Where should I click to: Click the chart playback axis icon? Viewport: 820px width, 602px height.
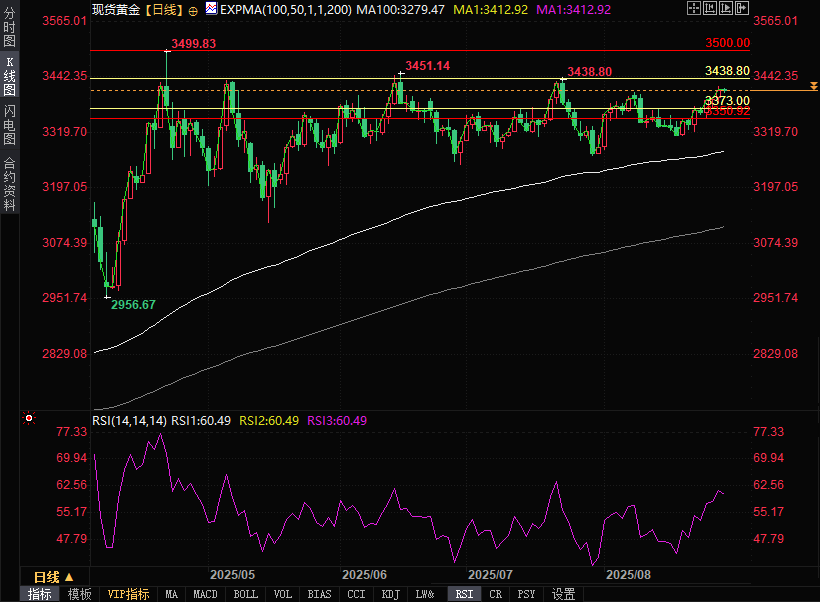726,8
